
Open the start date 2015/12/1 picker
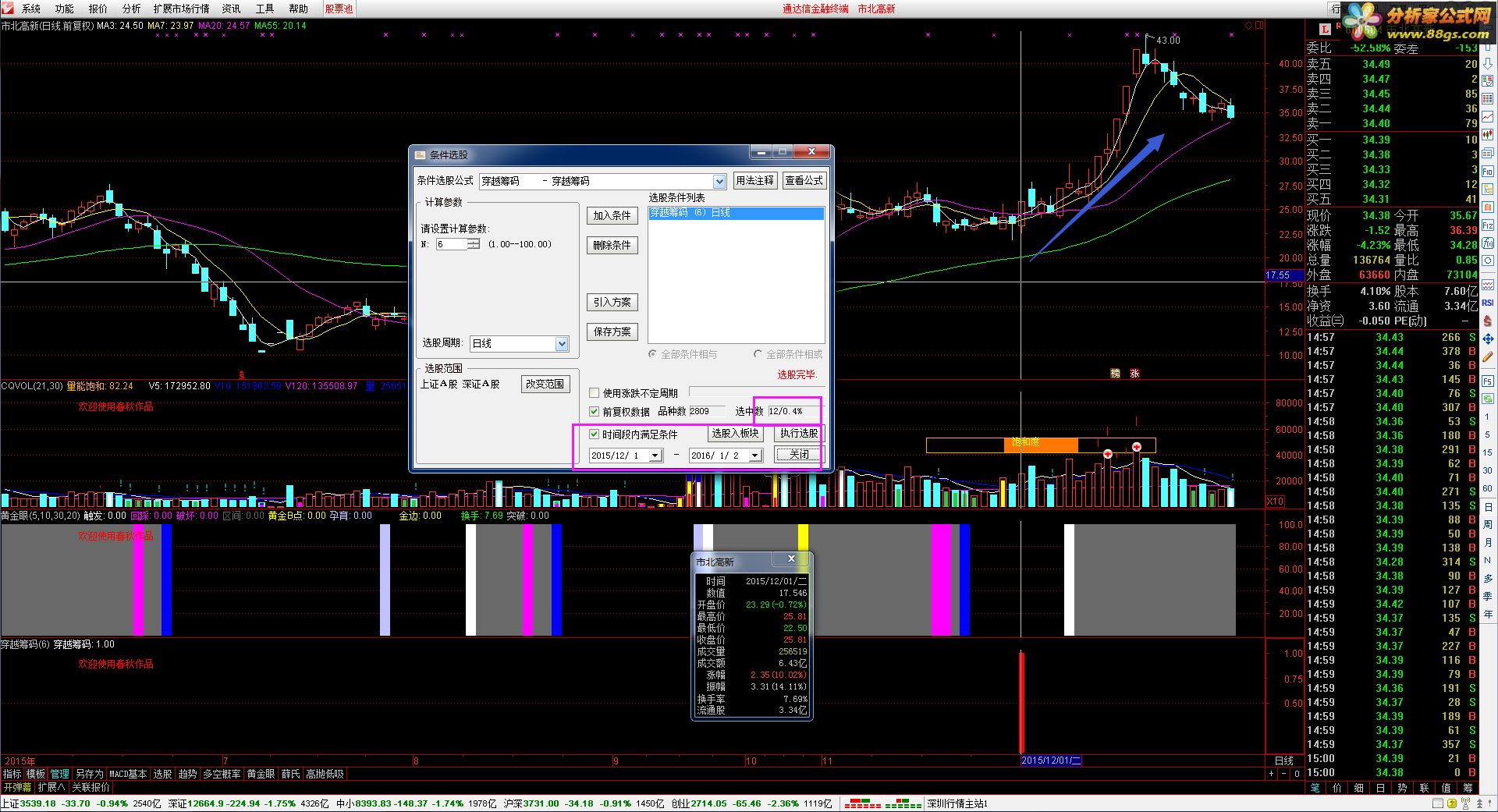click(655, 456)
